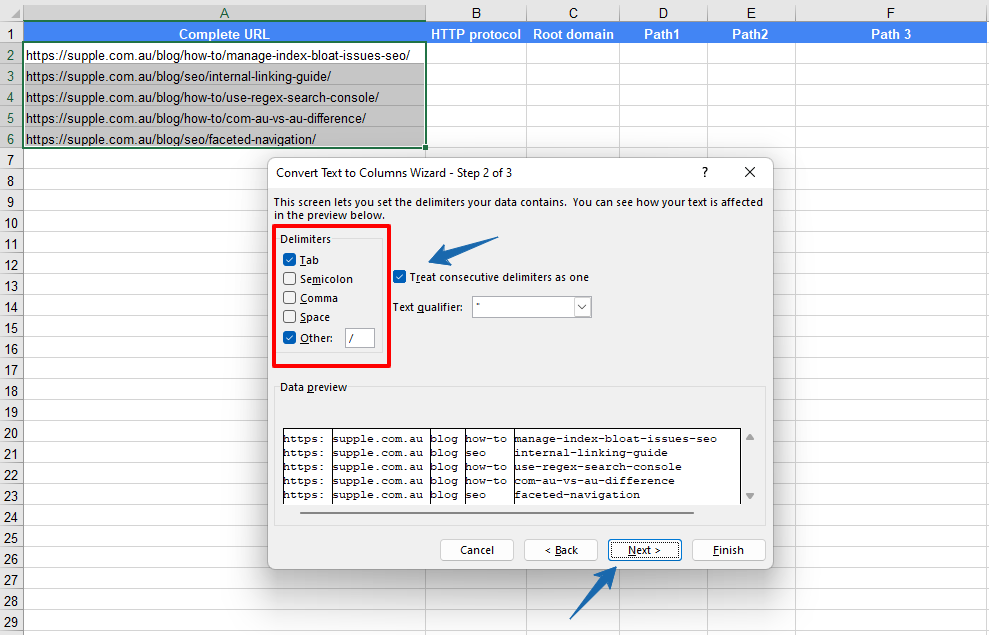Cancel the Text to Columns wizard
989x635 pixels.
477,549
